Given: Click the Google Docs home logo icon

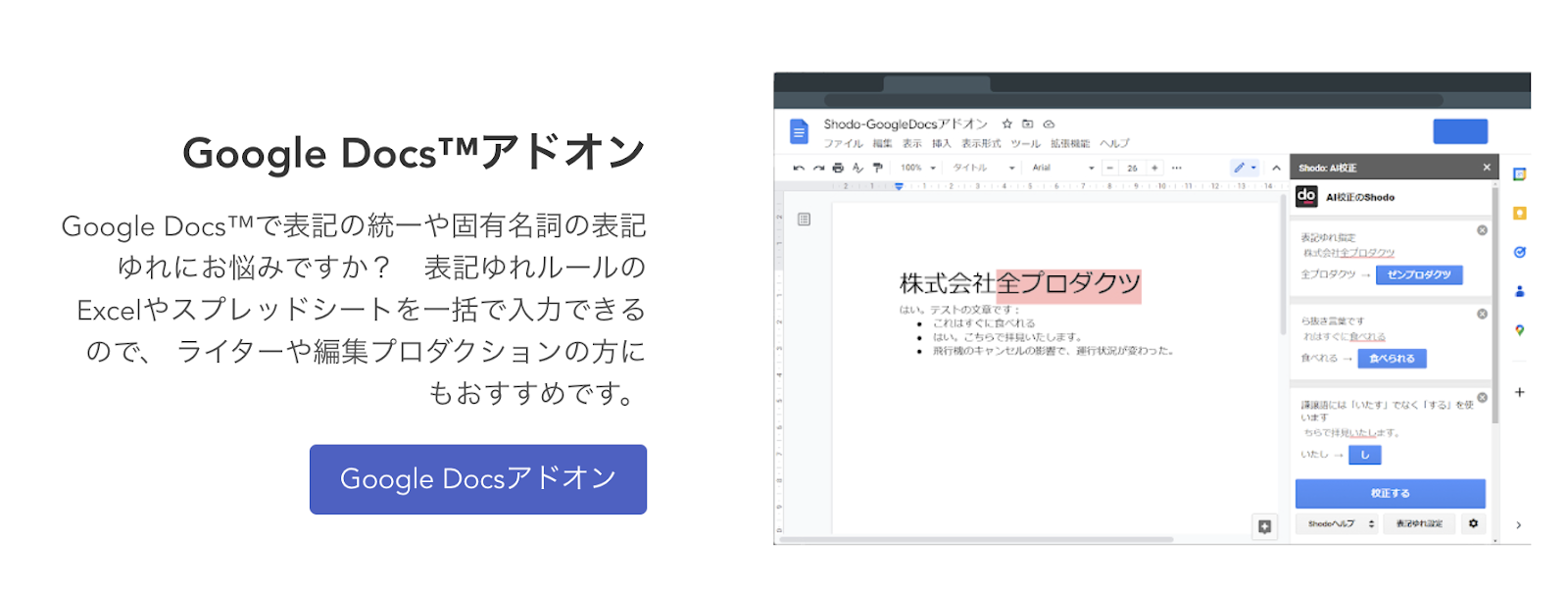Looking at the screenshot, I should click(x=799, y=131).
